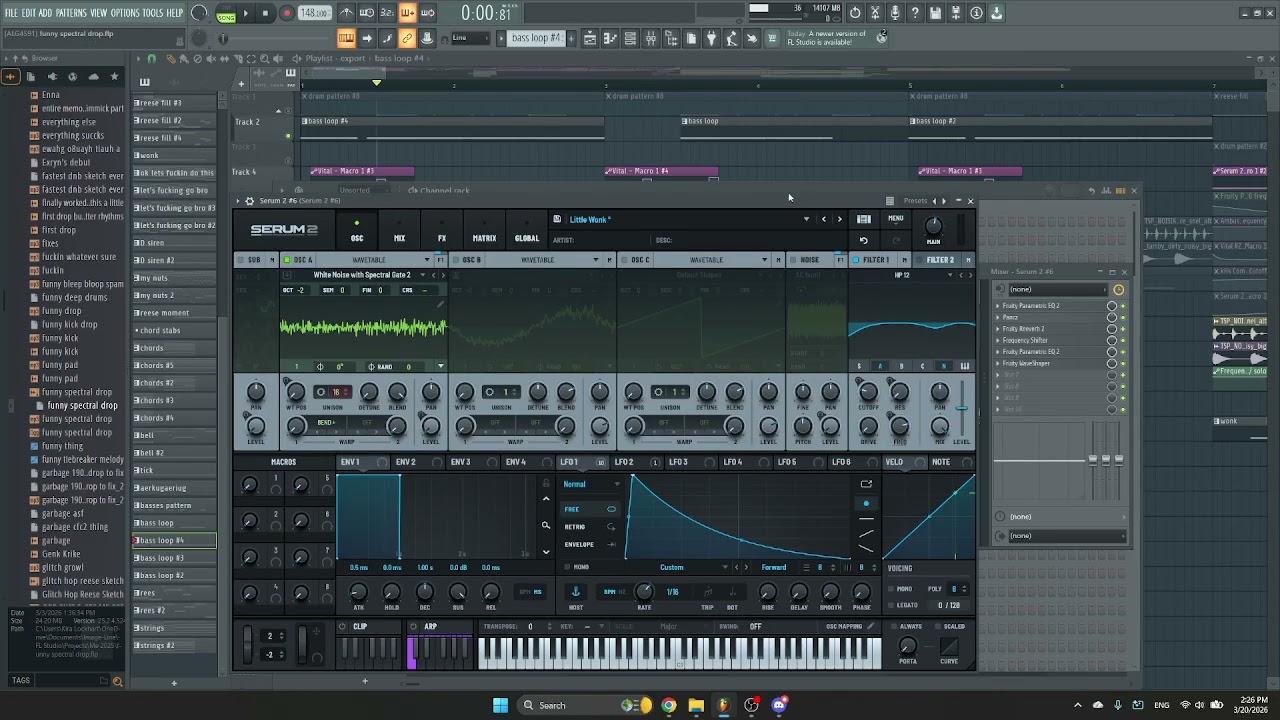Screen dimensions: 1280x720
Task: Click the question mark help icon
Action: pyautogui.click(x=915, y=13)
